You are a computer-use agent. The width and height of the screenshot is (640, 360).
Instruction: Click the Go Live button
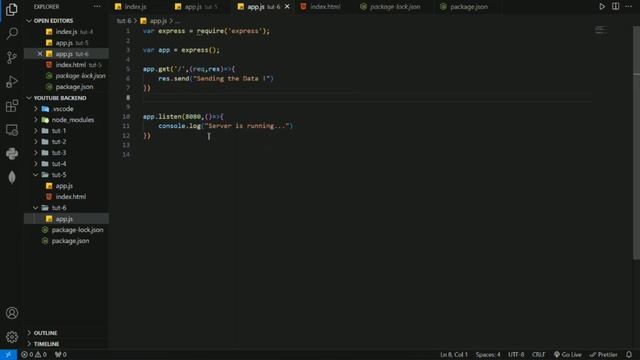pos(568,355)
